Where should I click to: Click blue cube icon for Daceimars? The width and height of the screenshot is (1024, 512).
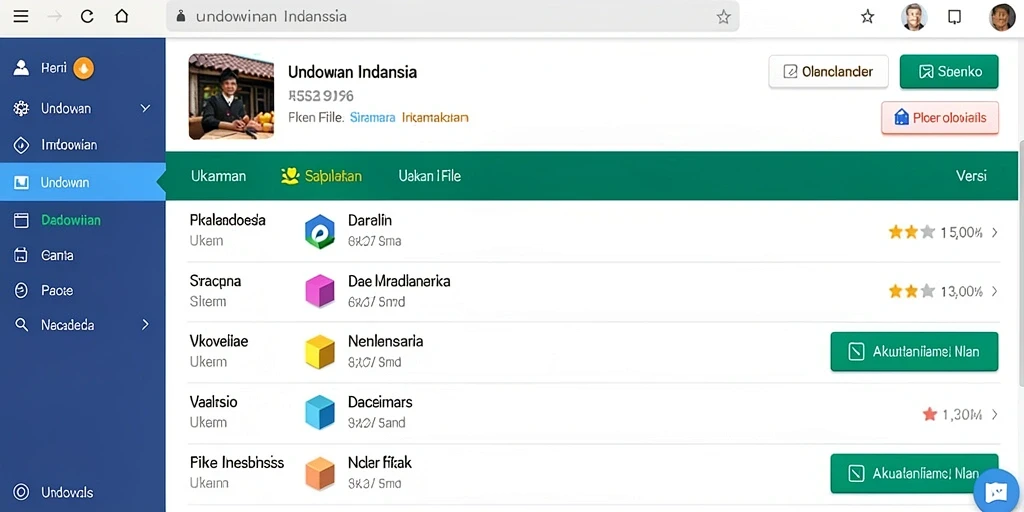(320, 413)
